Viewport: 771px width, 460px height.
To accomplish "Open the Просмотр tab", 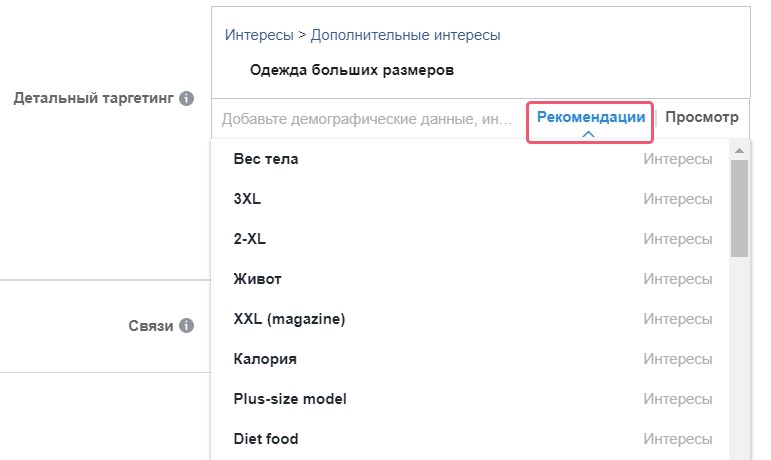I will pyautogui.click(x=702, y=117).
